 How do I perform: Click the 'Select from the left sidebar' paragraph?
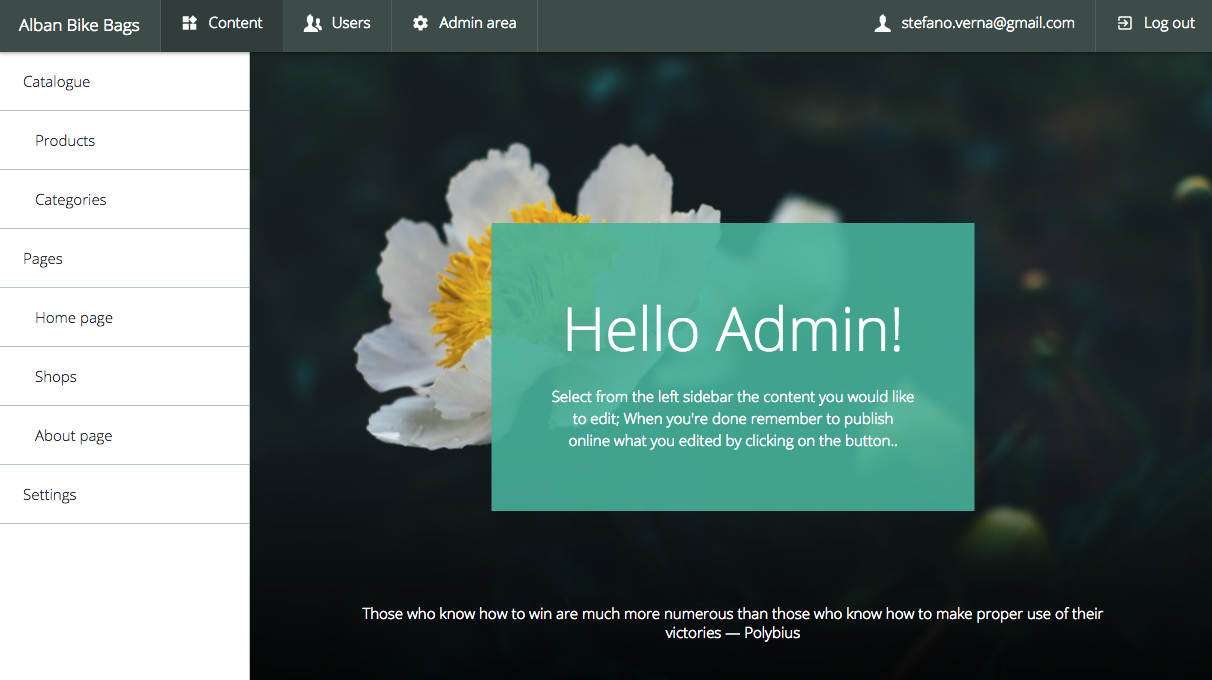tap(733, 418)
